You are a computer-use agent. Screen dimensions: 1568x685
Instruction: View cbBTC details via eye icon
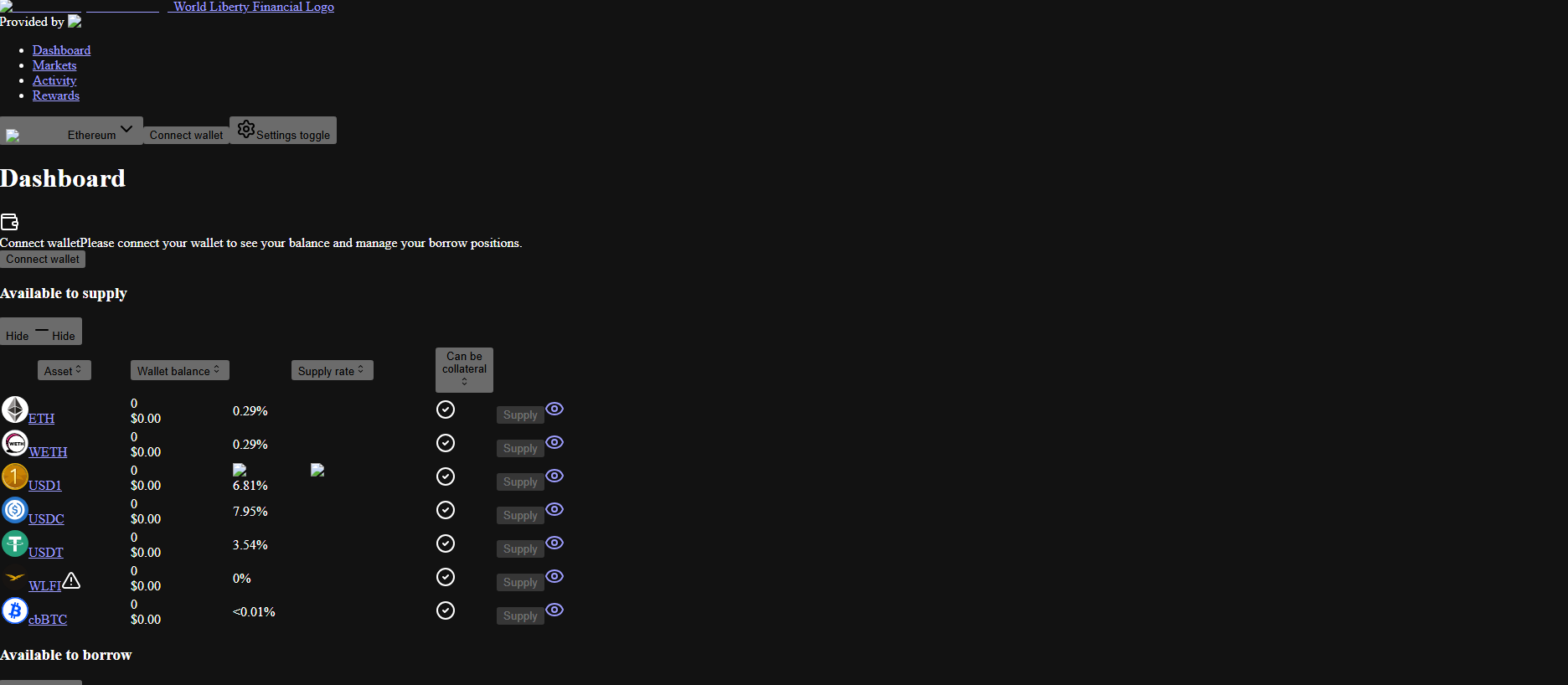[x=554, y=610]
